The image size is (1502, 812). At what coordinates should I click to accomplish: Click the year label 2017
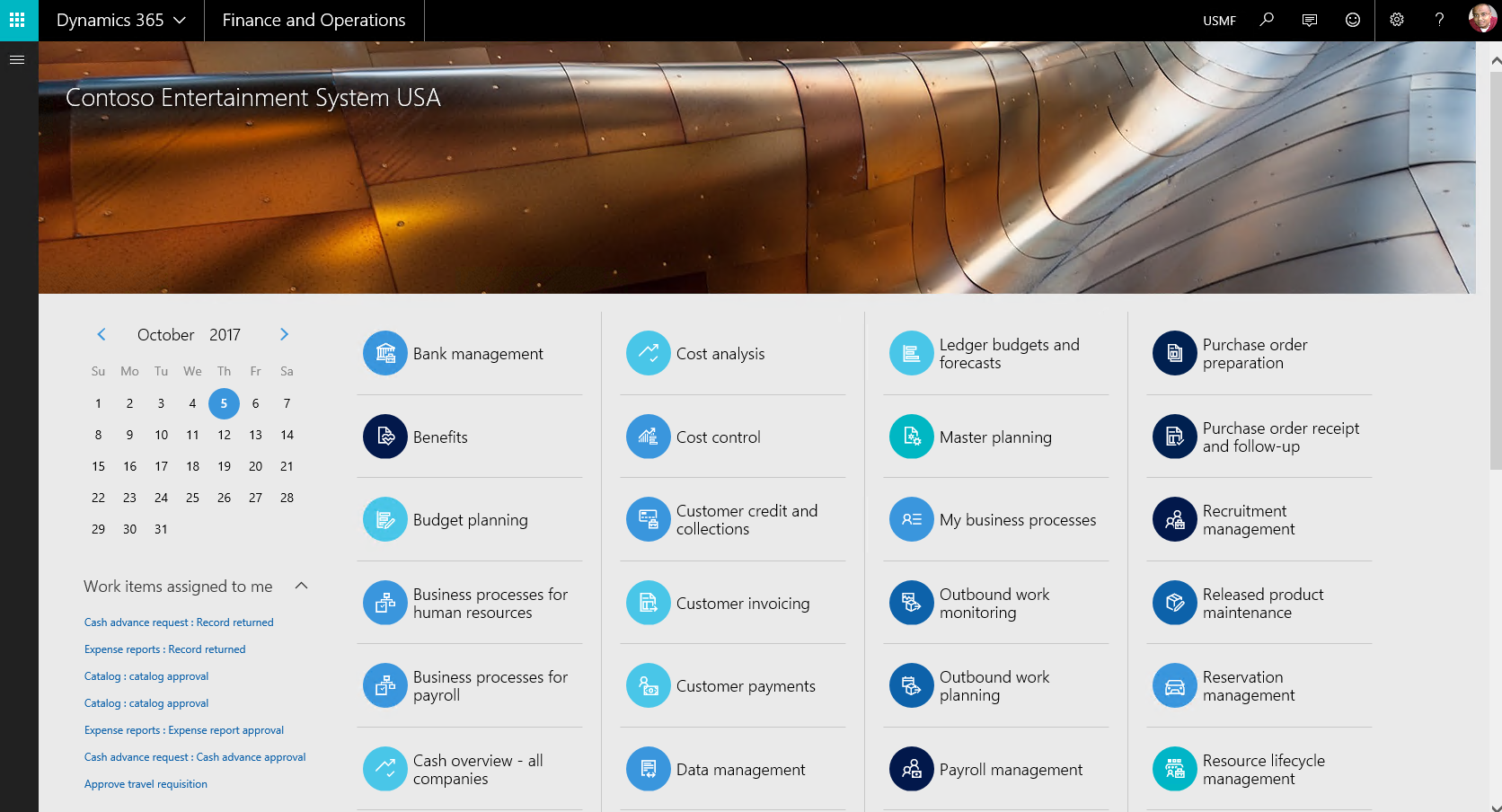click(x=225, y=335)
